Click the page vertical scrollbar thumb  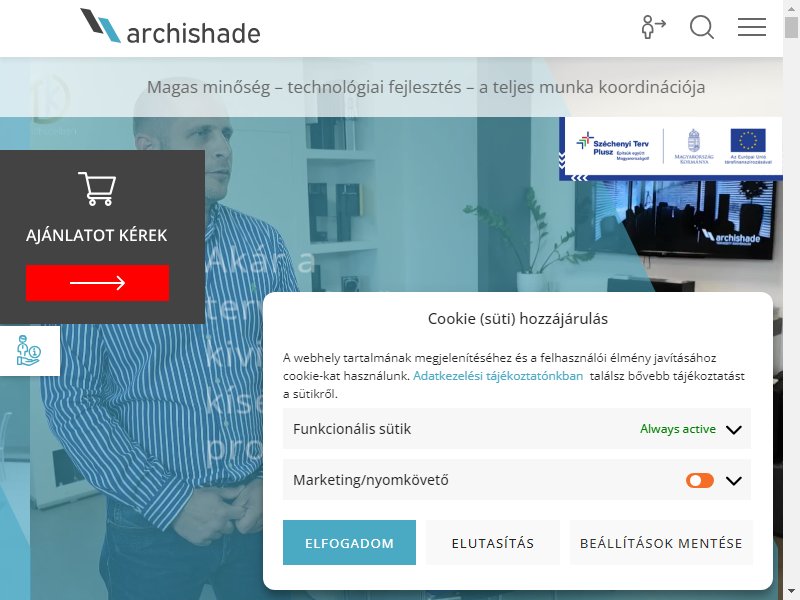[791, 28]
